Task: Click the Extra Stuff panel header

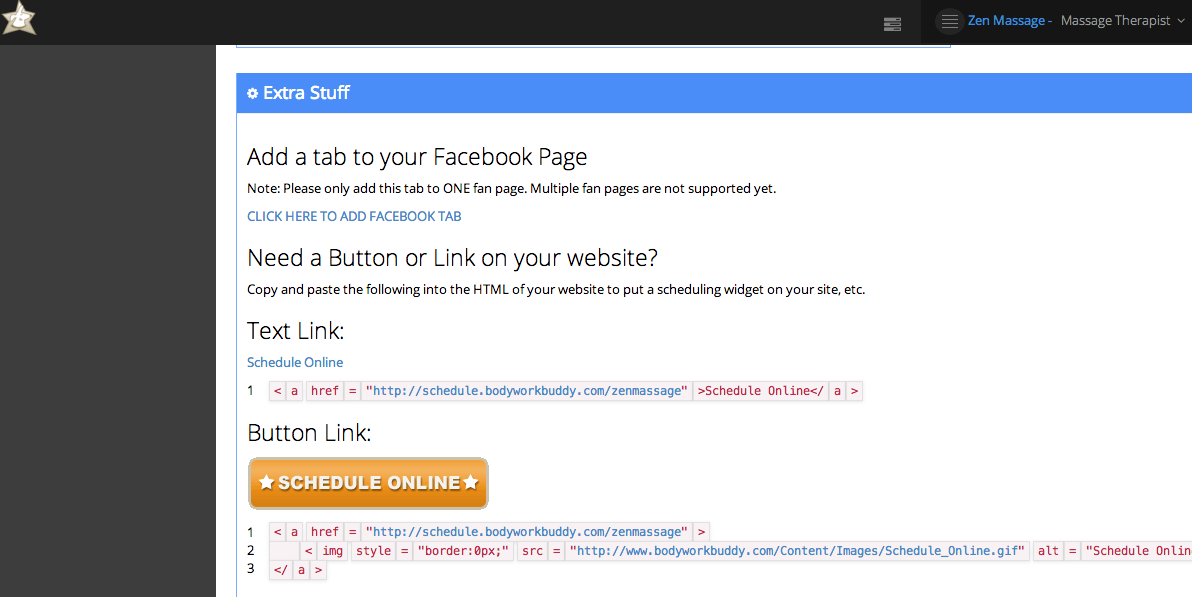Action: tap(700, 93)
